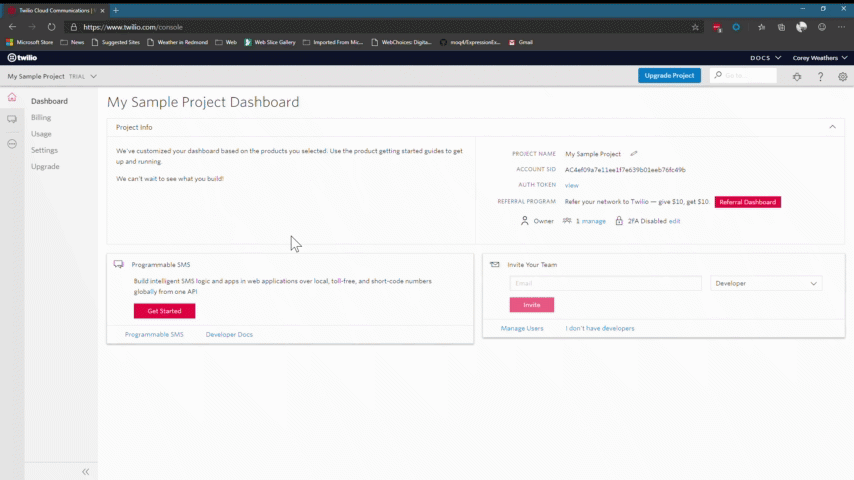The image size is (854, 480).
Task: Open the help question mark icon
Action: [820, 77]
